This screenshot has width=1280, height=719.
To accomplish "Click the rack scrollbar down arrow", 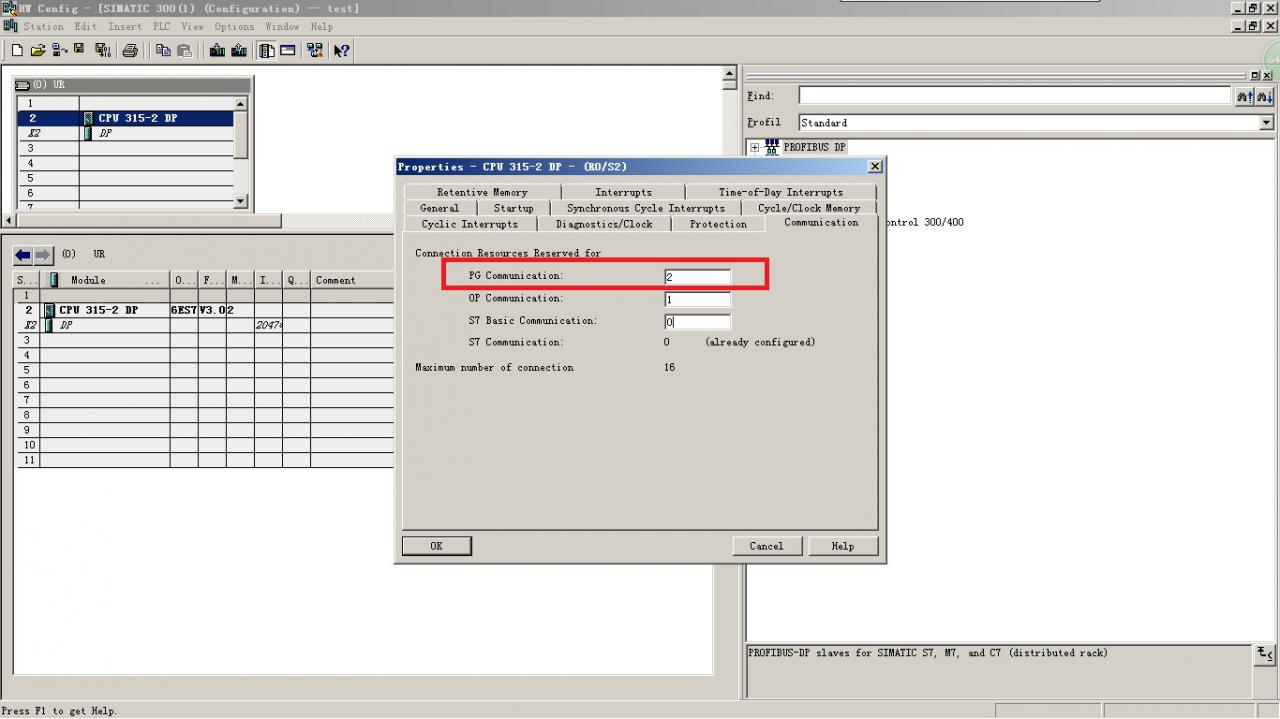I will 240,202.
